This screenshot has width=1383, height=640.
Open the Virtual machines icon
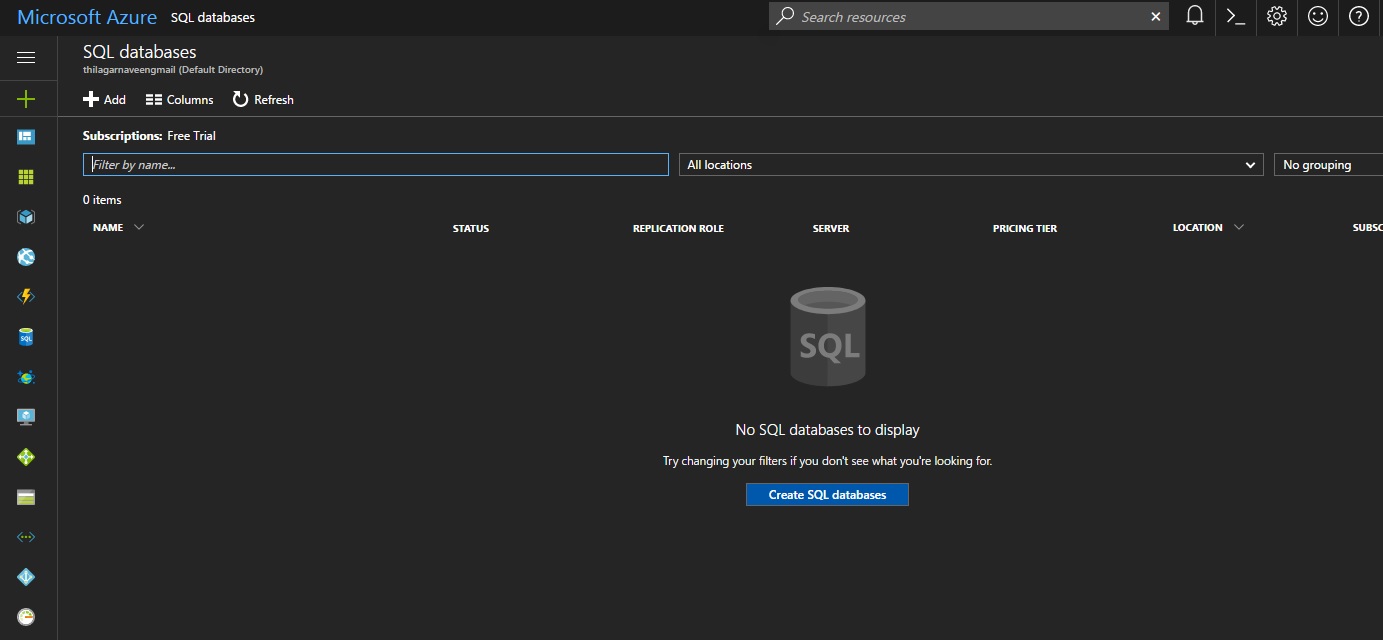(27, 416)
